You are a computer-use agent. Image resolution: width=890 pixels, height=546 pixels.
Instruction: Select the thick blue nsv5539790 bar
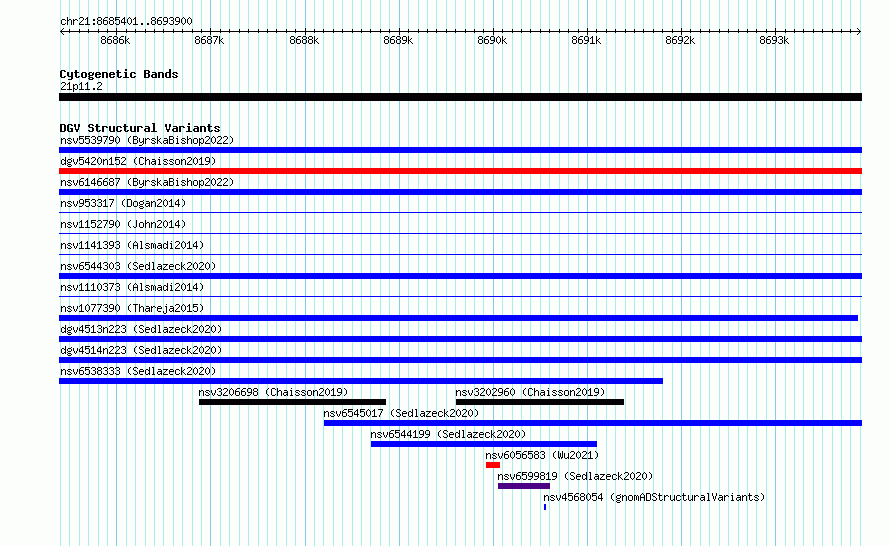[460, 150]
